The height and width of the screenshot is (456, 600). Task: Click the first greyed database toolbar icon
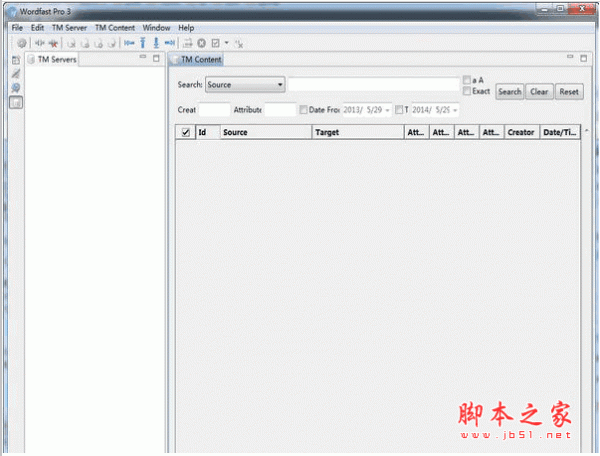(x=72, y=44)
